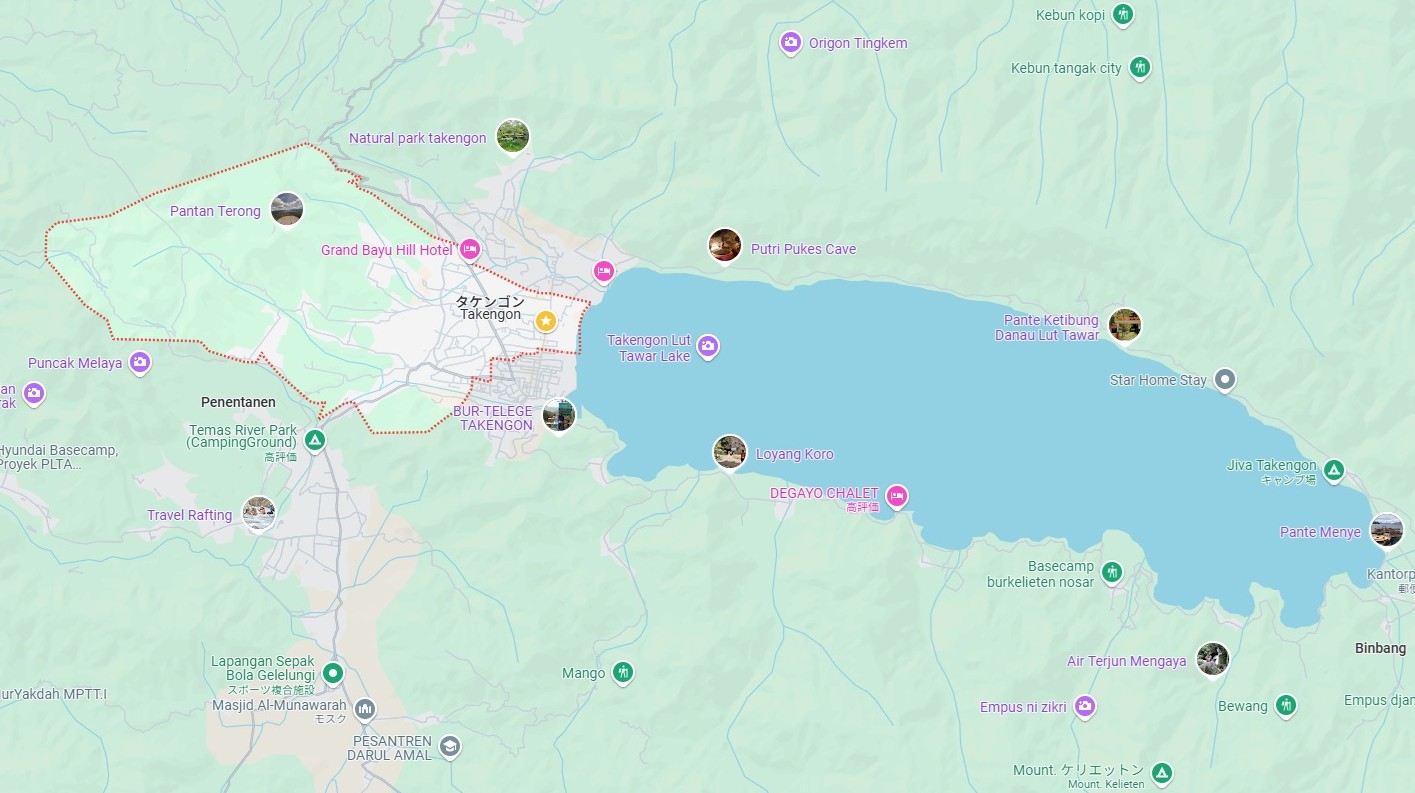Click the Takengon city name label
The height and width of the screenshot is (793, 1415).
(x=490, y=308)
